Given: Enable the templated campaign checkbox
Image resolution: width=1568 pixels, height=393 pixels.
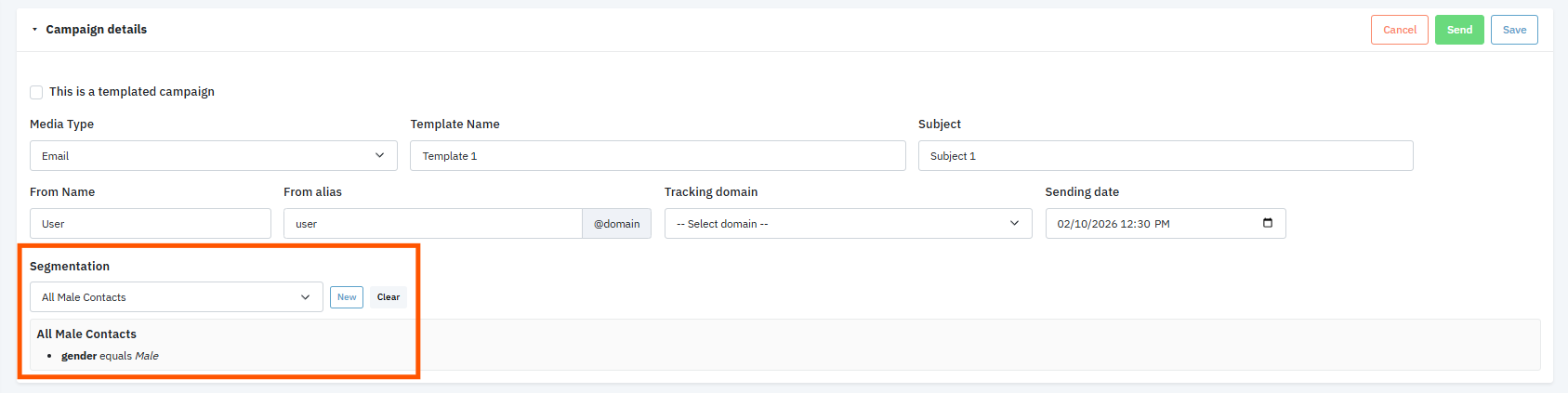Looking at the screenshot, I should click(36, 92).
